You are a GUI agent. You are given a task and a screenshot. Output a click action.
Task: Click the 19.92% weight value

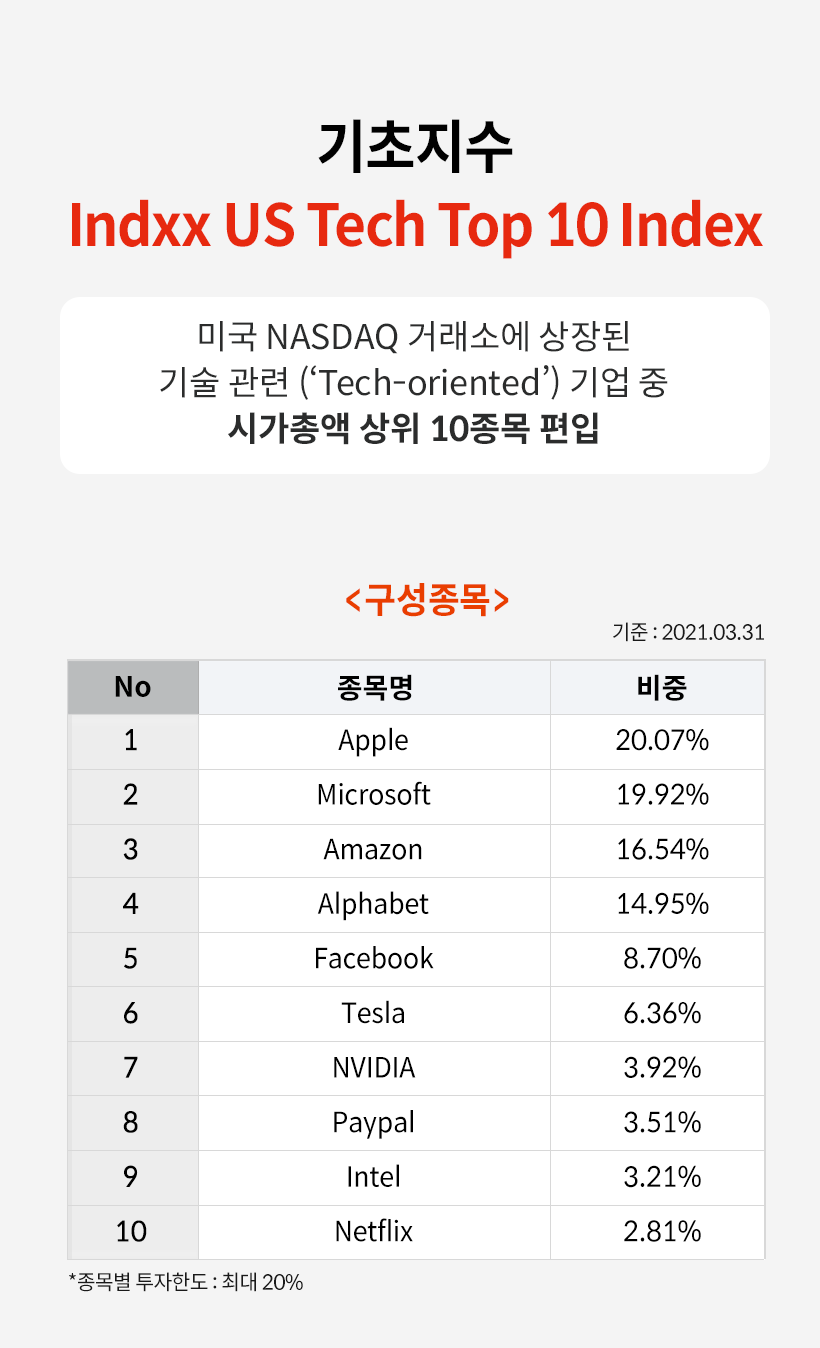(x=661, y=795)
